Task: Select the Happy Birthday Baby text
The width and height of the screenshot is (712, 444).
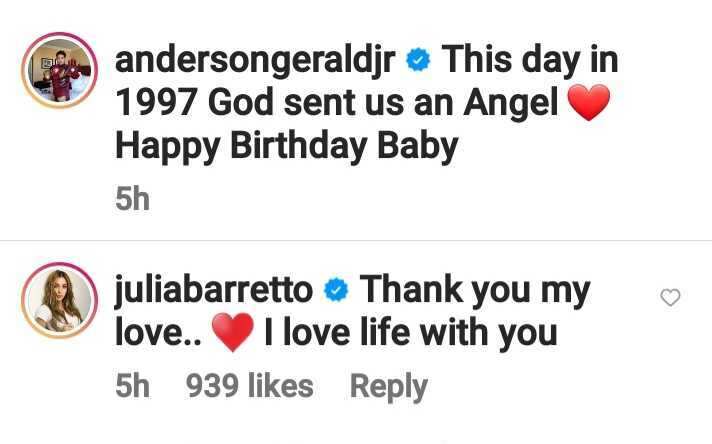Action: (287, 147)
